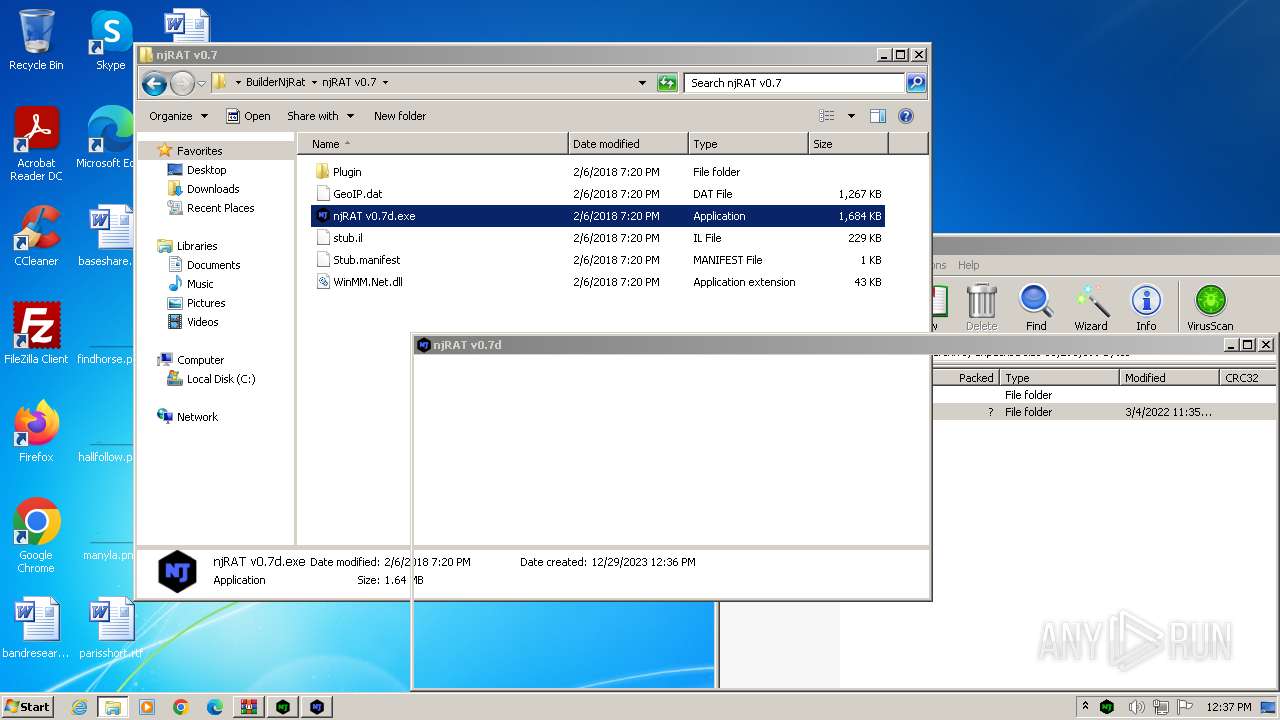Click the Help menu in WinRAR
1280x720 pixels.
coord(968,265)
